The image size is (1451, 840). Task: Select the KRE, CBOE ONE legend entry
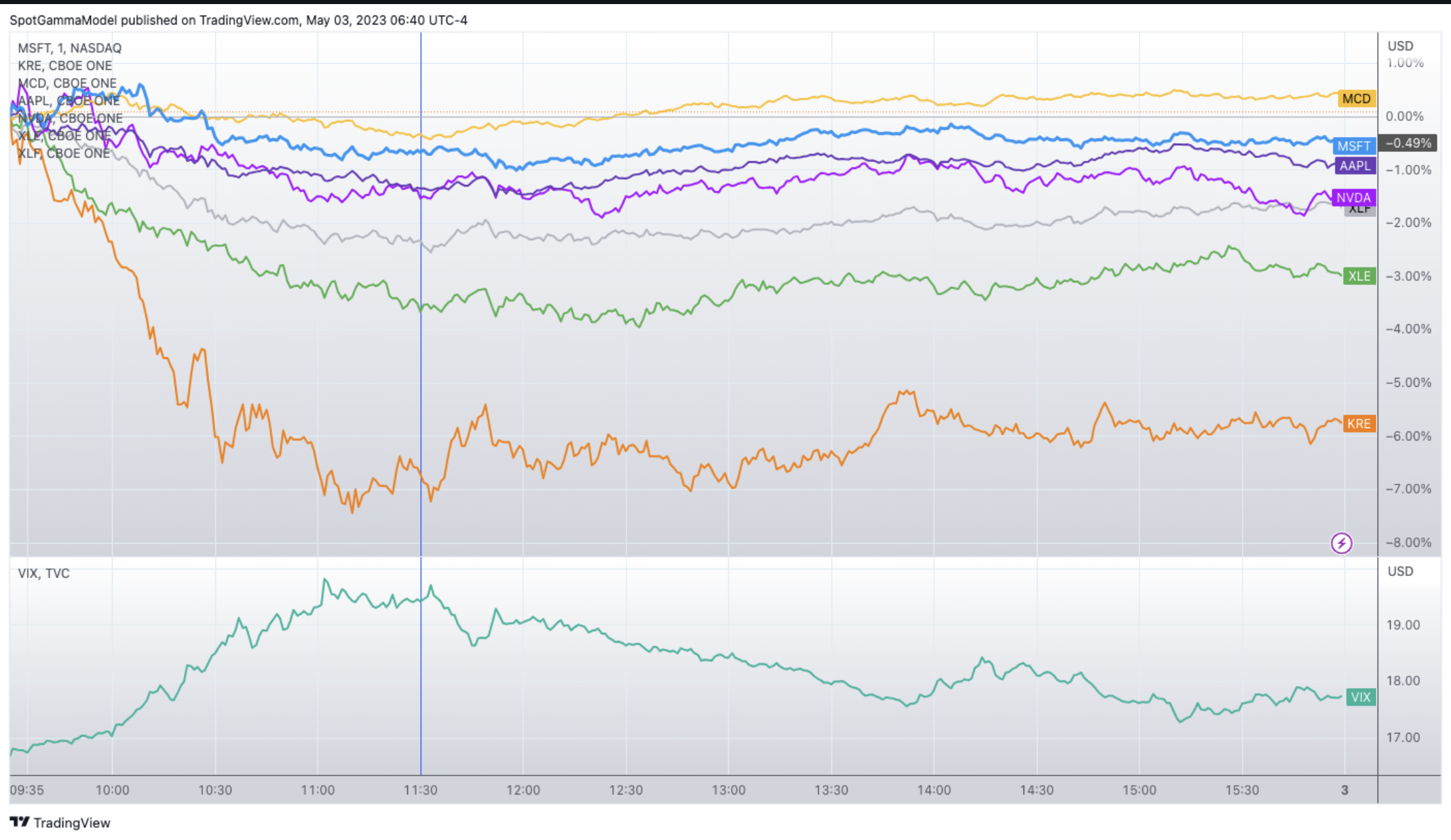pos(64,66)
